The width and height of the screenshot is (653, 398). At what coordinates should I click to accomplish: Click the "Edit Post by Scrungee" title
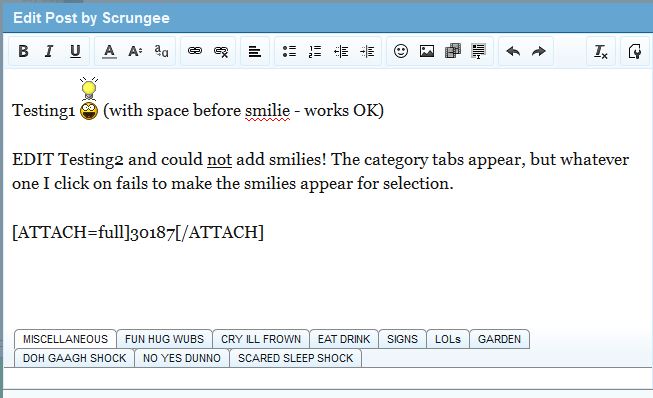pyautogui.click(x=91, y=18)
